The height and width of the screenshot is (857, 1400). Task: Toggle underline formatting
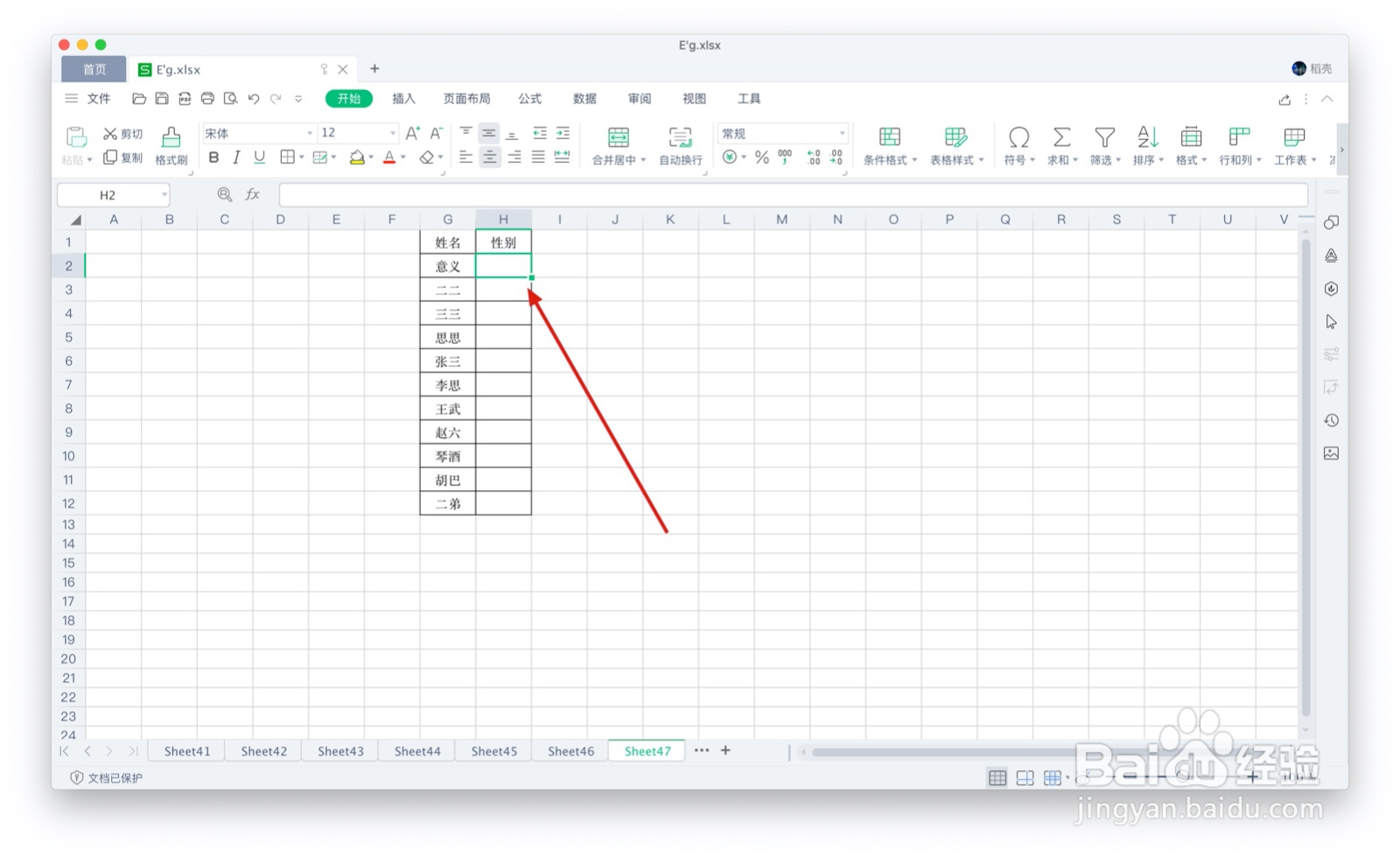point(259,158)
